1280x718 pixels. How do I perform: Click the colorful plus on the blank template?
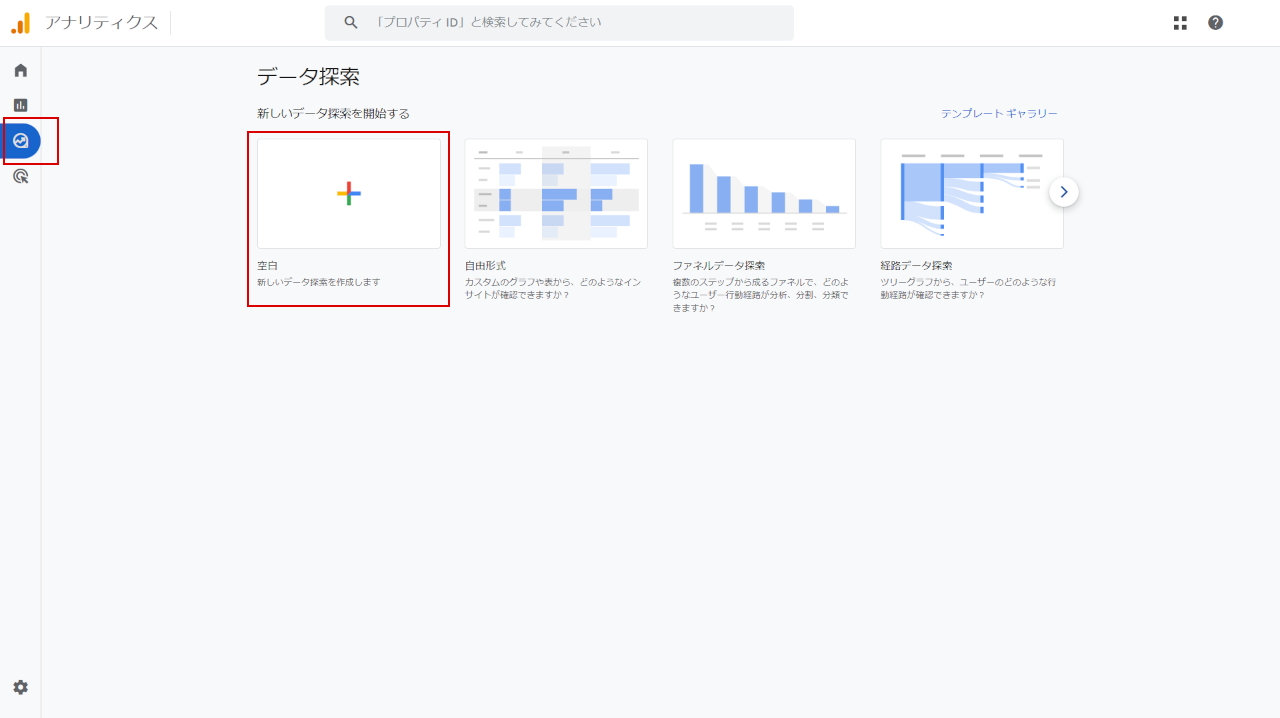(x=348, y=194)
